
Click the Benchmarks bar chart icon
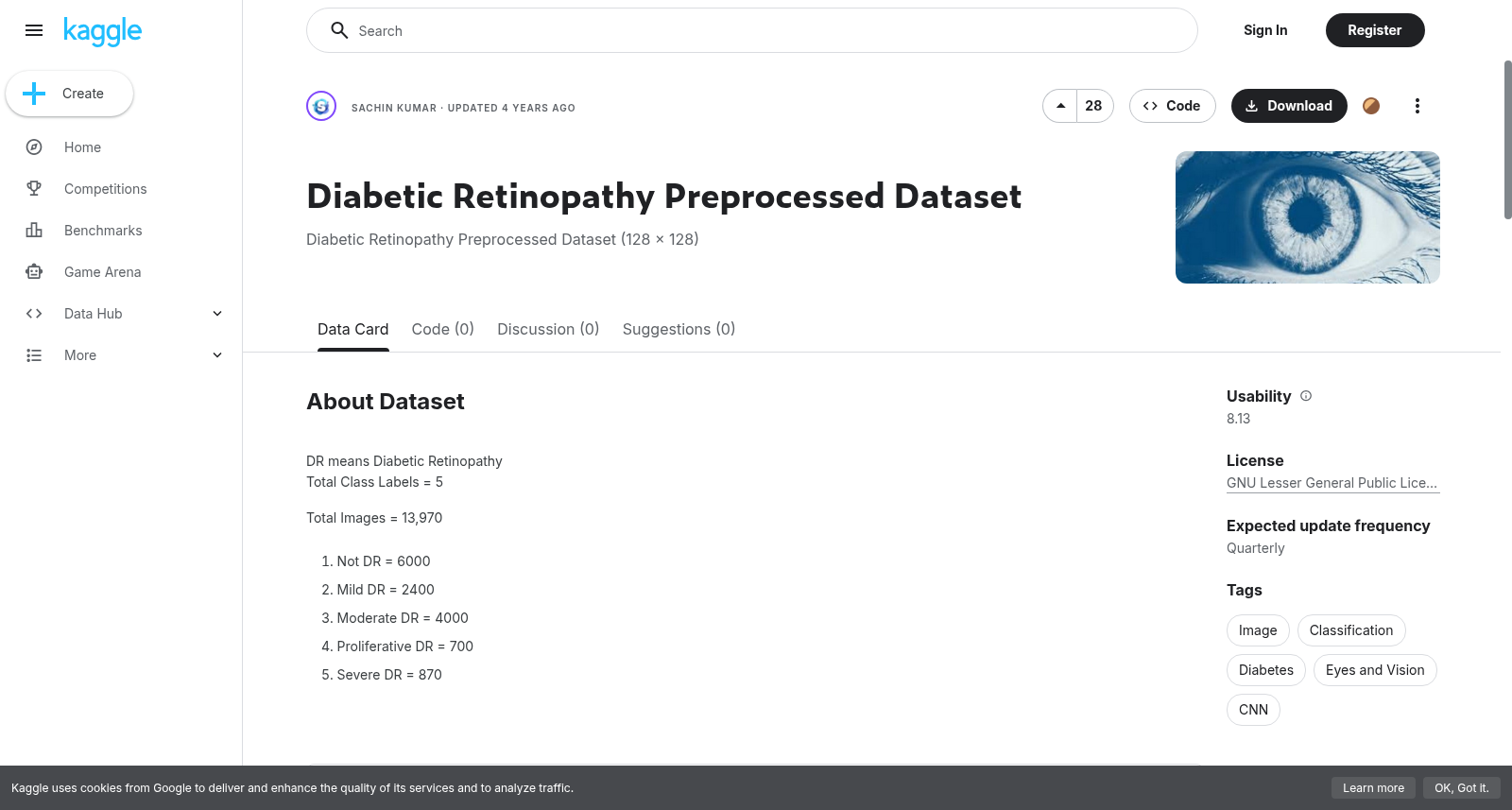coord(34,231)
